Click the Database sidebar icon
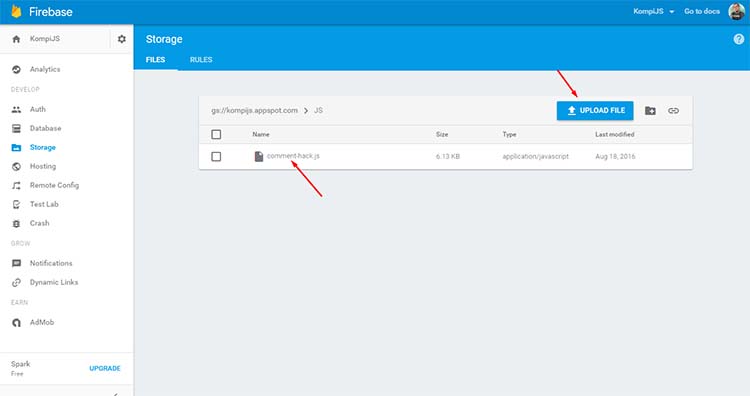750x396 pixels. point(16,128)
